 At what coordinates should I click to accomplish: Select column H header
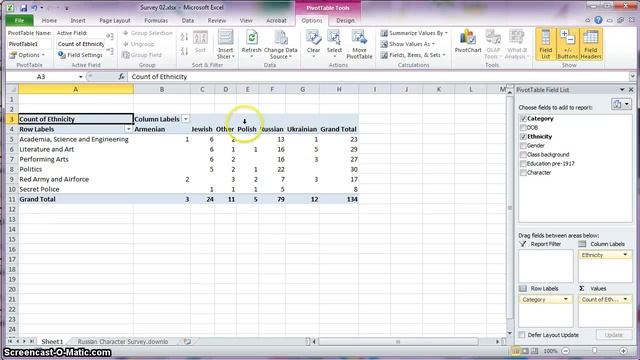tap(339, 89)
